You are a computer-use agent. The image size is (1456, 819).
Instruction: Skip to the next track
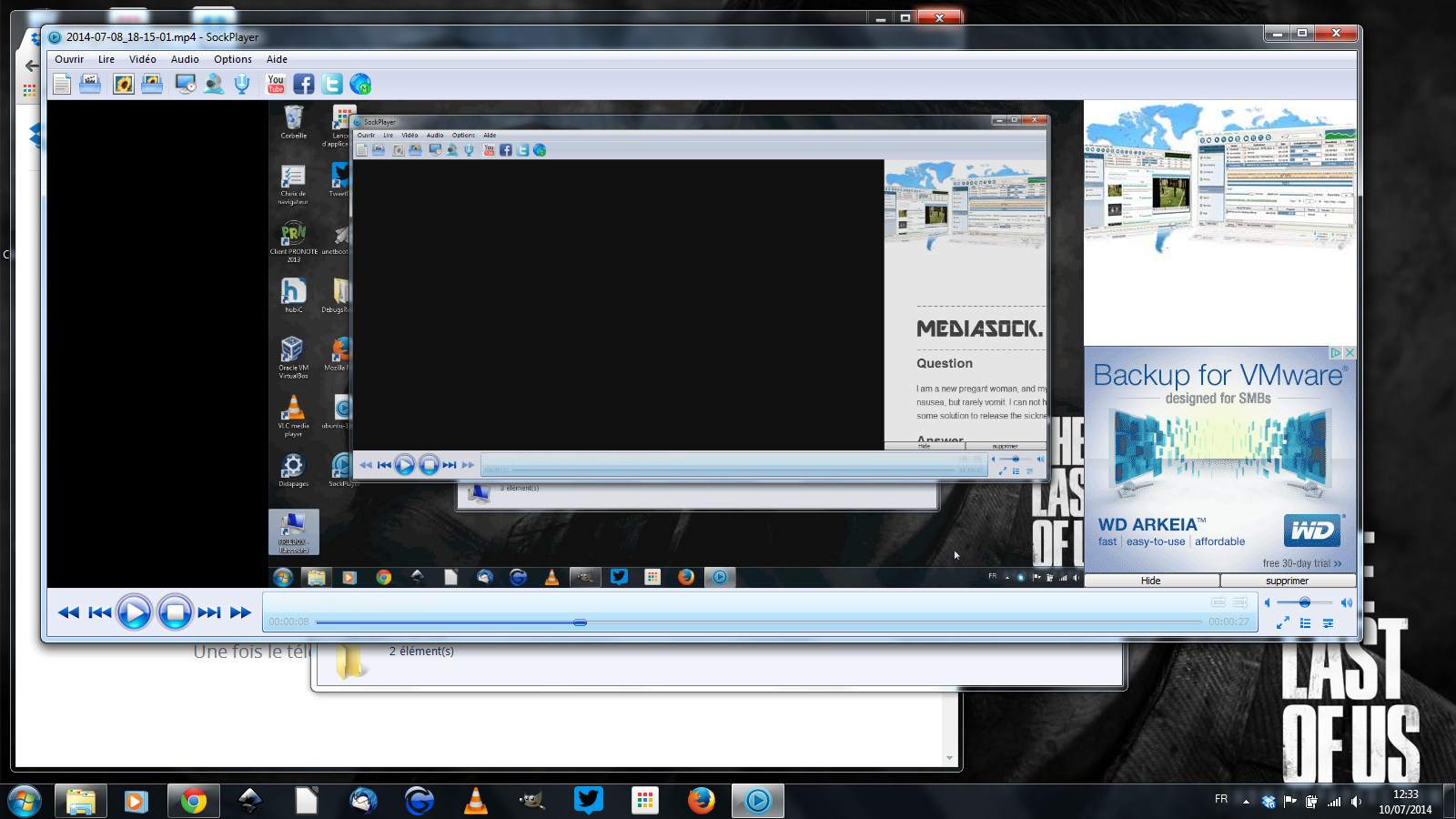(209, 612)
